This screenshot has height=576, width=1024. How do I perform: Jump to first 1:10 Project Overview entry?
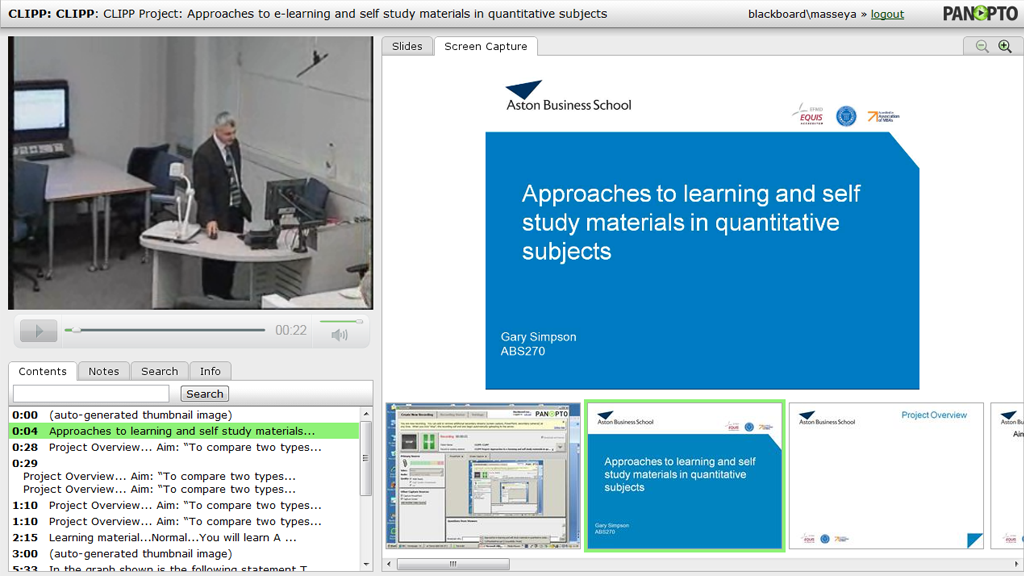[184, 505]
